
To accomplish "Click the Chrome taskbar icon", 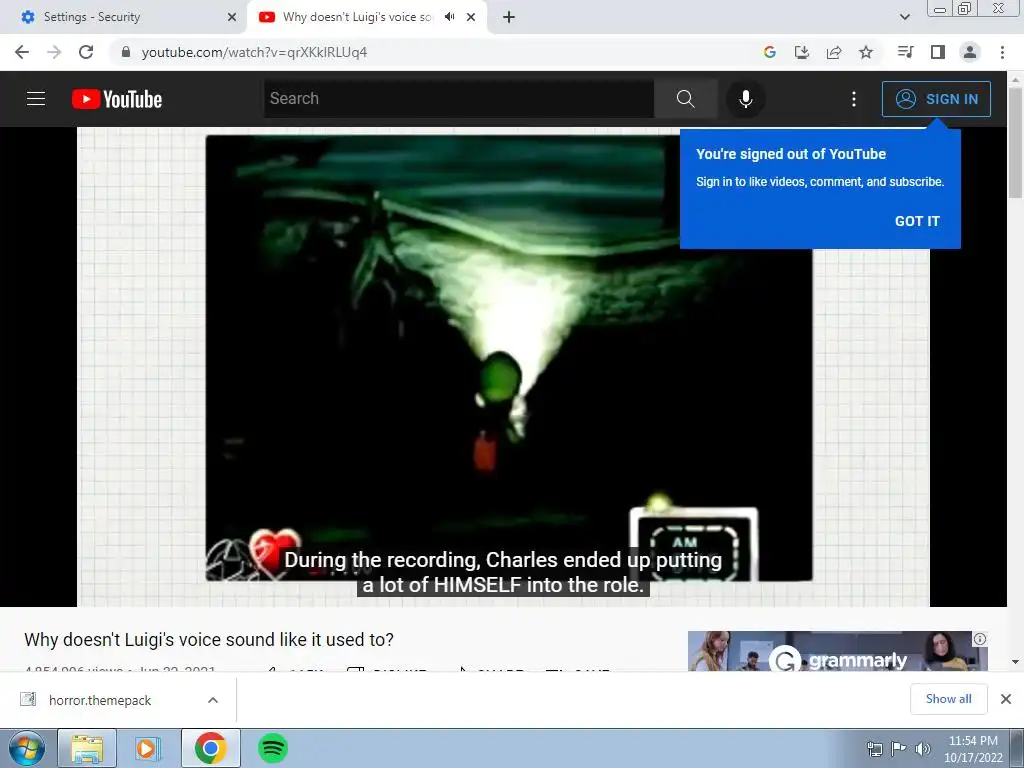I will point(210,748).
